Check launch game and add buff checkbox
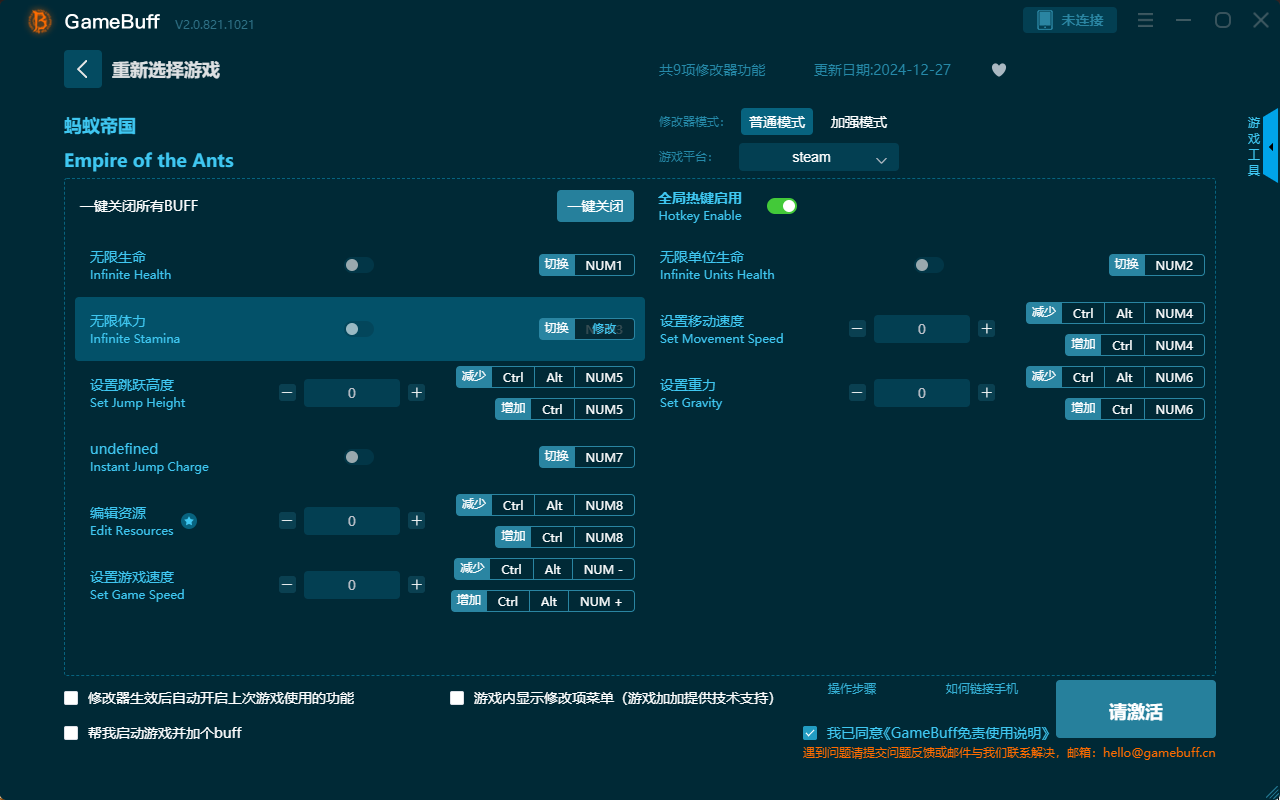 coord(71,733)
